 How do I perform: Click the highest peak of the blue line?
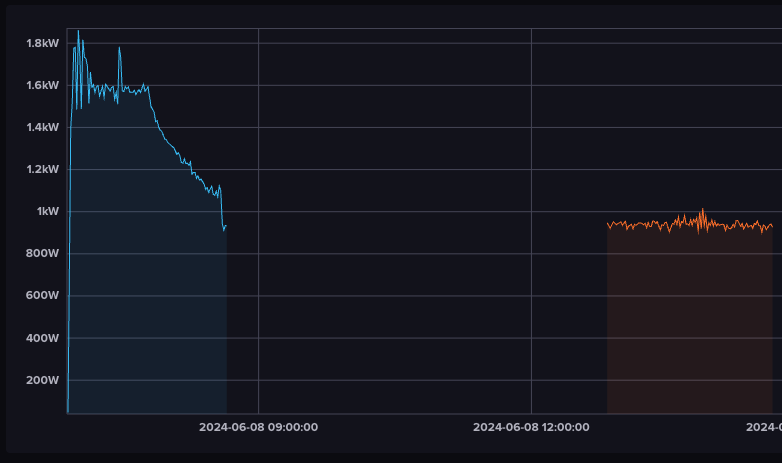(x=78, y=30)
